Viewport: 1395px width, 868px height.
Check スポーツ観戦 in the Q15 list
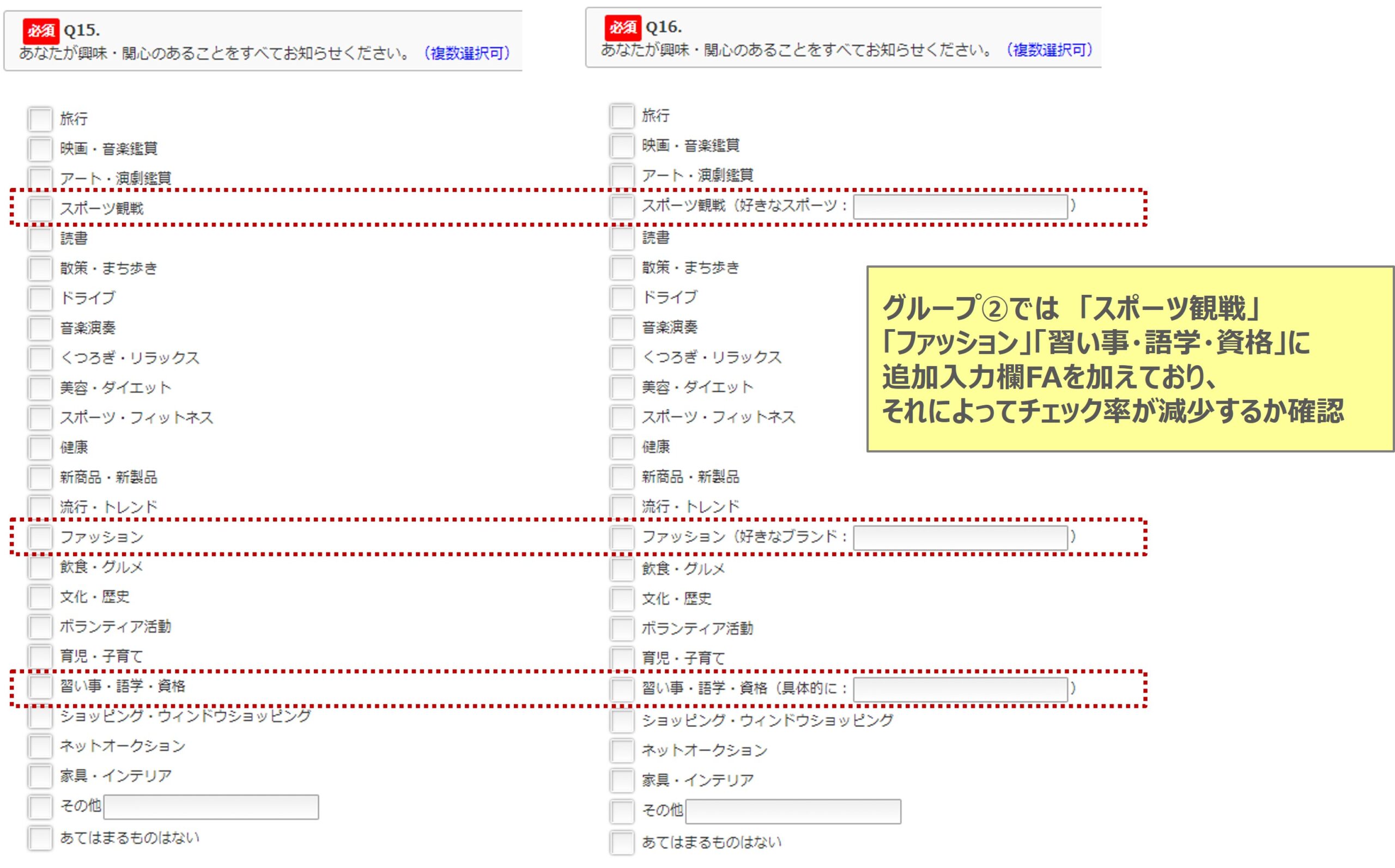40,208
